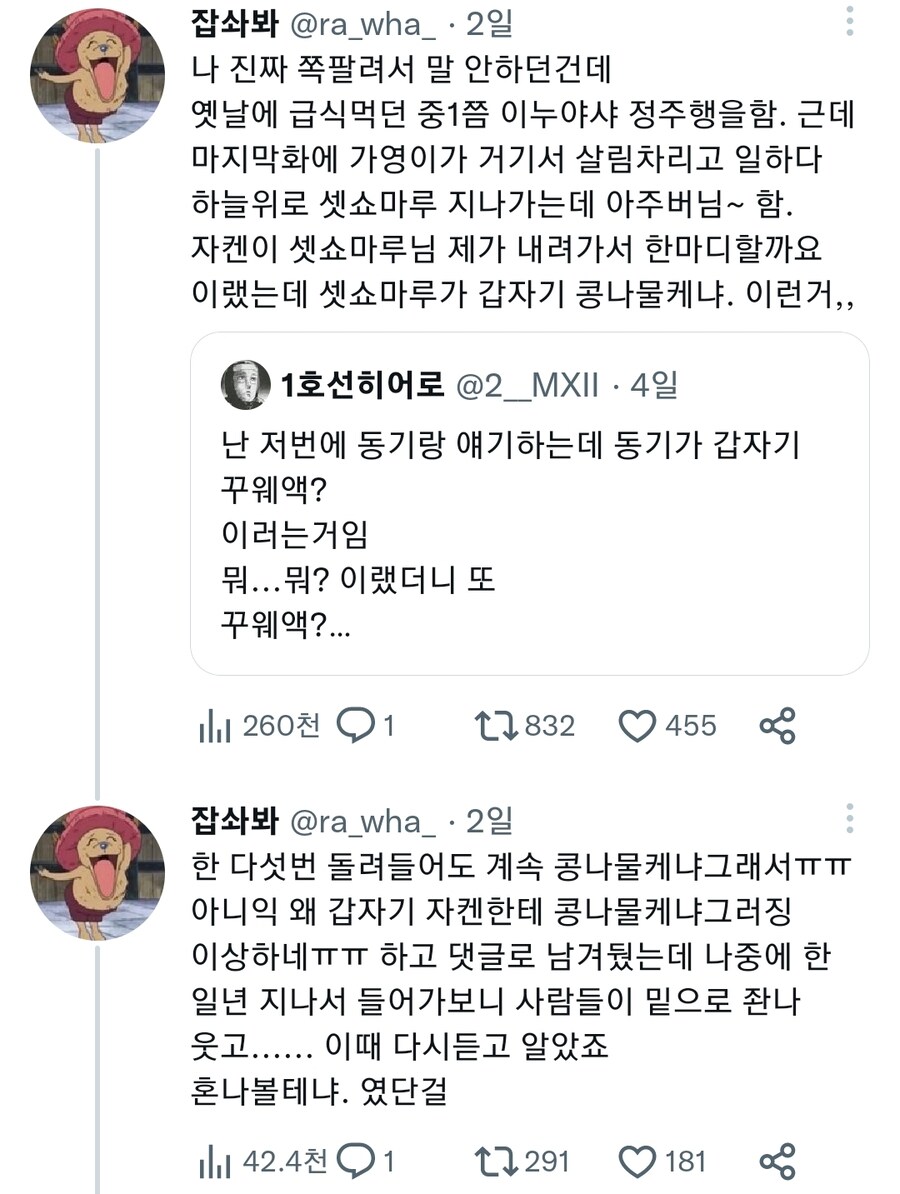The height and width of the screenshot is (1194, 900).
Task: Open the second tweet's three-dot more menu
Action: 849,817
